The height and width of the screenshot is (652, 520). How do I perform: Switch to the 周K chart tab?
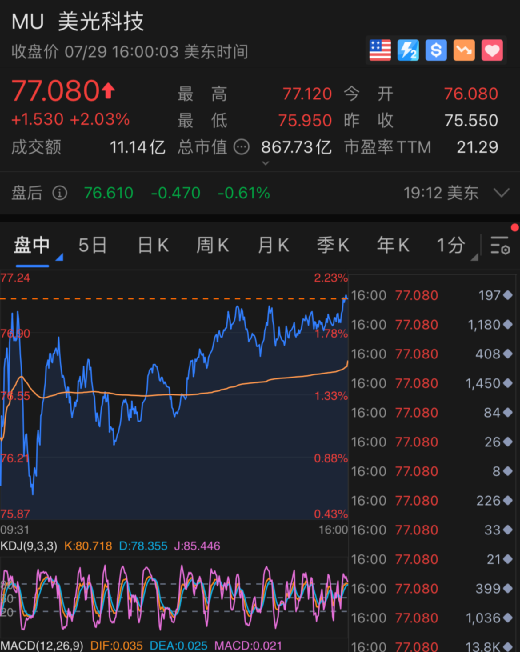click(213, 245)
